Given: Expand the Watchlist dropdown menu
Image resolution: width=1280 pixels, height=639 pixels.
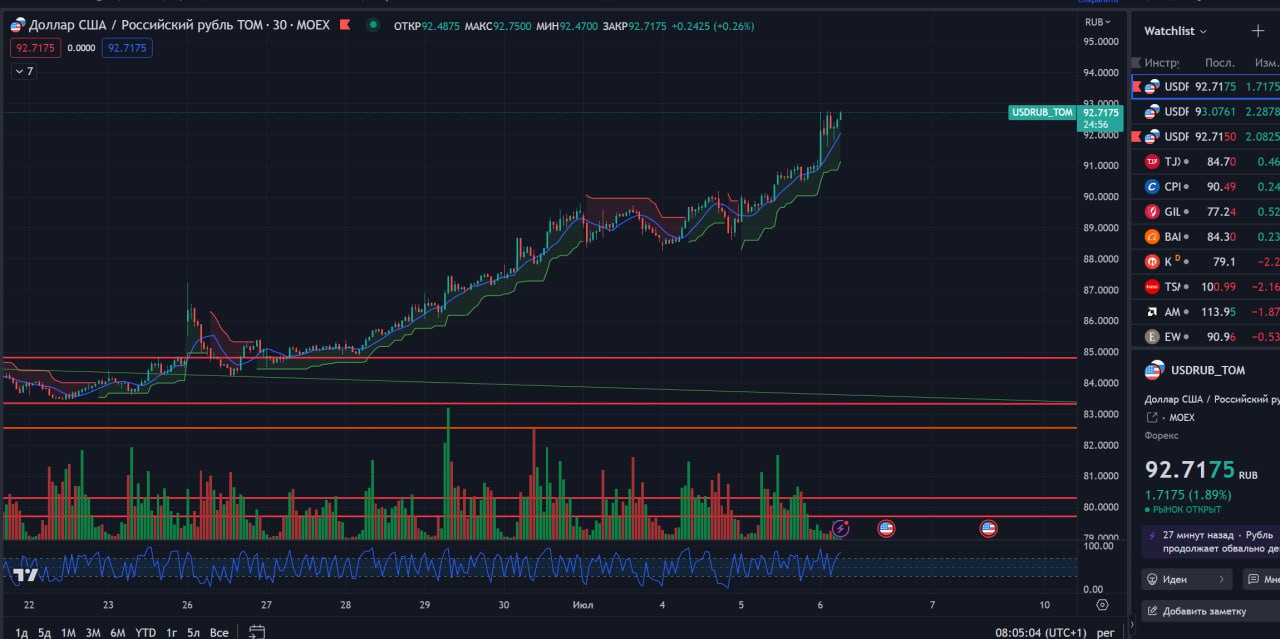Looking at the screenshot, I should point(1175,31).
